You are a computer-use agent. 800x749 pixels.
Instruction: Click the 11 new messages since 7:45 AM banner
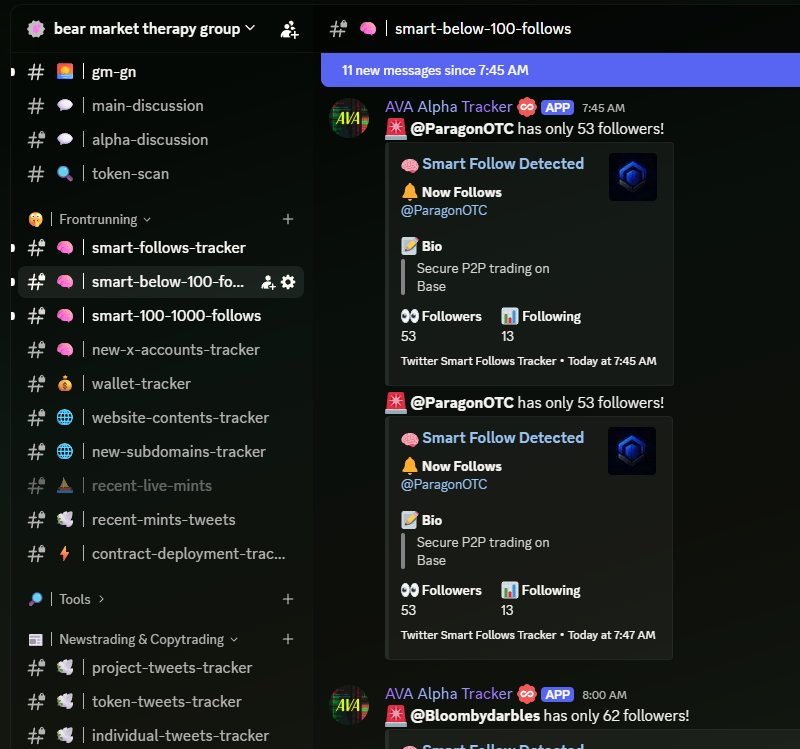coord(560,70)
